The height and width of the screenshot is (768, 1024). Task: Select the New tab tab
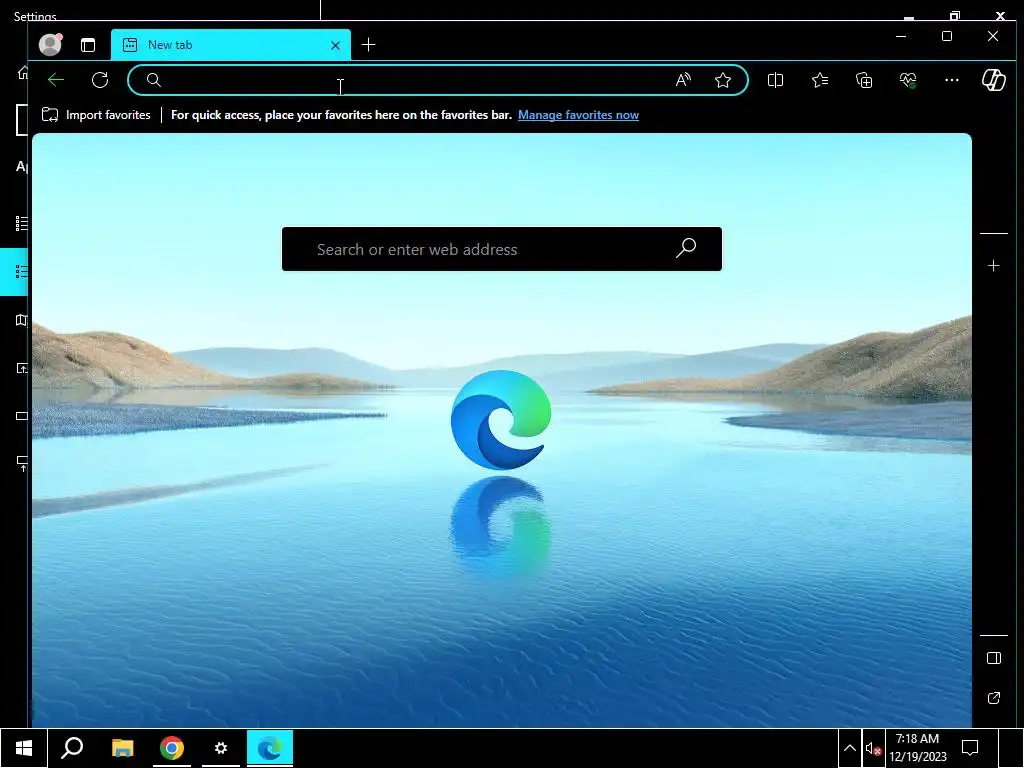click(x=231, y=44)
